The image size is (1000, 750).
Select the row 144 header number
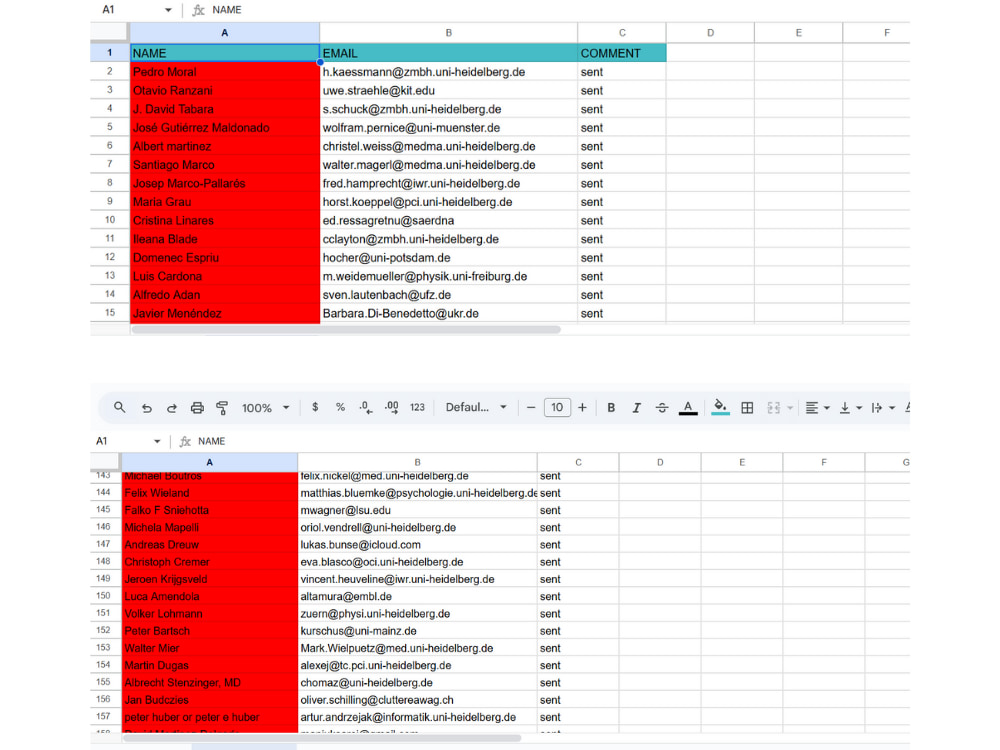(103, 492)
